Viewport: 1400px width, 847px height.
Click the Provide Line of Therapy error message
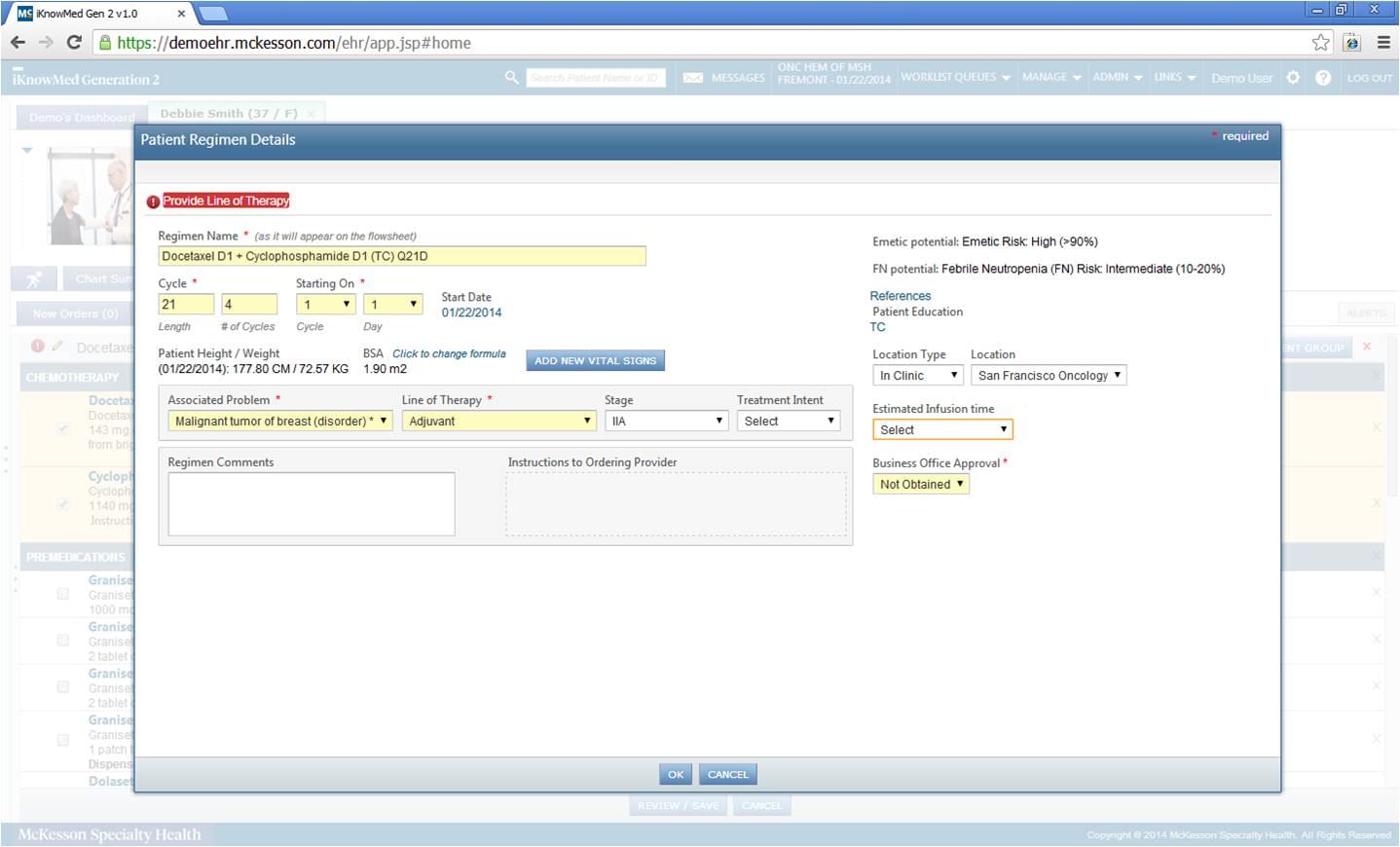(x=226, y=202)
